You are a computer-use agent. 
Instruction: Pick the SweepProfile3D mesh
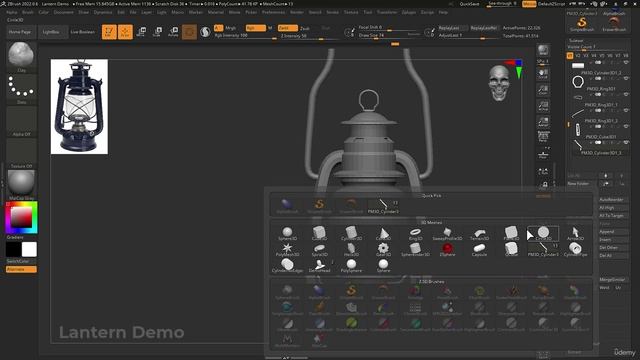pyautogui.click(x=447, y=234)
